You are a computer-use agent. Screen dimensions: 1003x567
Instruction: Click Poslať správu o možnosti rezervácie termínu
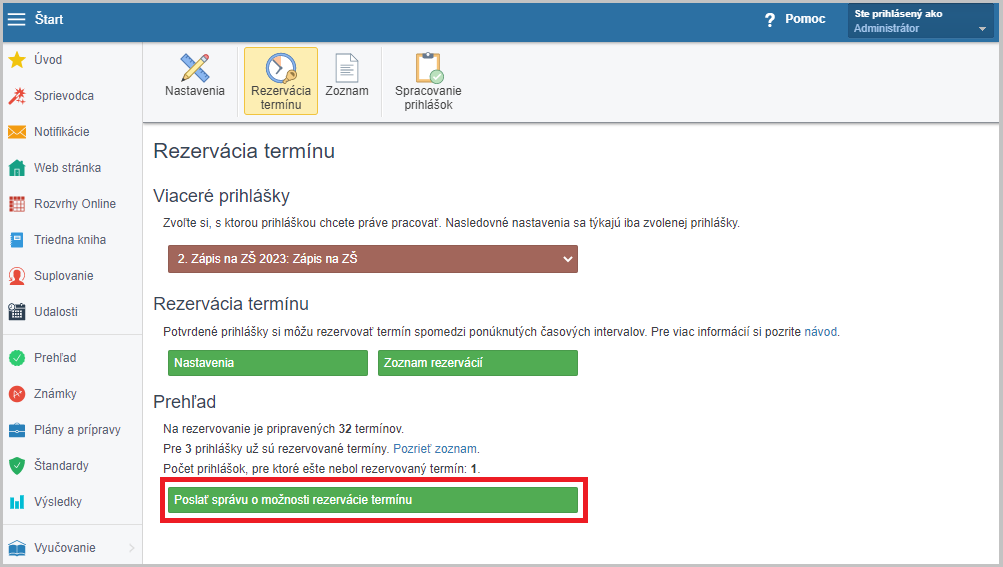pos(373,500)
